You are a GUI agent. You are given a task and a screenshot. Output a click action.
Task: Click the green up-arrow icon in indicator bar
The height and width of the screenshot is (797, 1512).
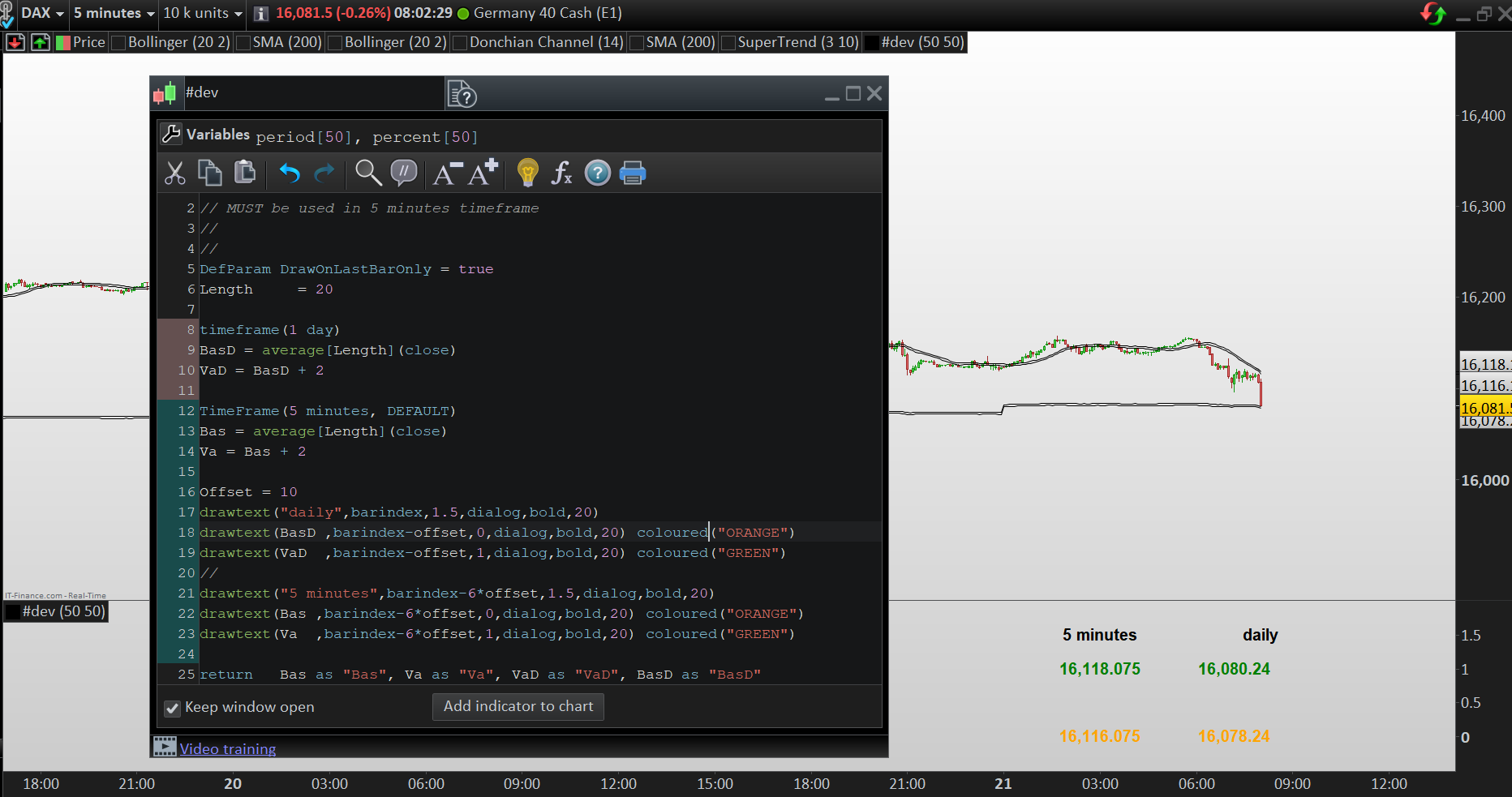[41, 42]
